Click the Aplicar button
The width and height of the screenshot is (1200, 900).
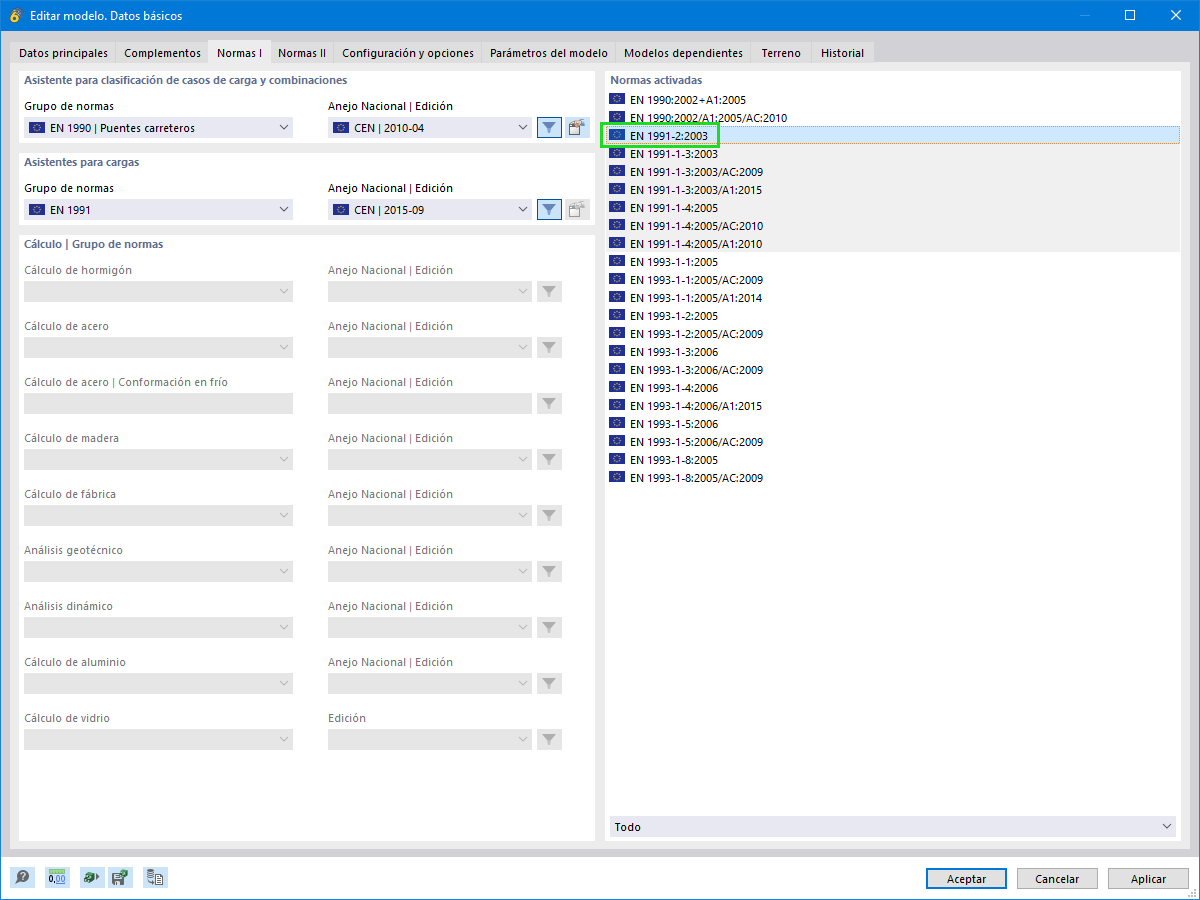[1148, 879]
